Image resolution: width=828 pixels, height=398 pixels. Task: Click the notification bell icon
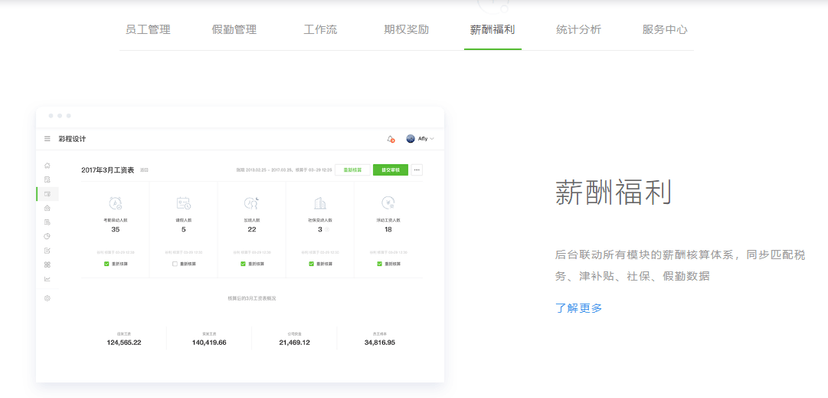(x=391, y=139)
